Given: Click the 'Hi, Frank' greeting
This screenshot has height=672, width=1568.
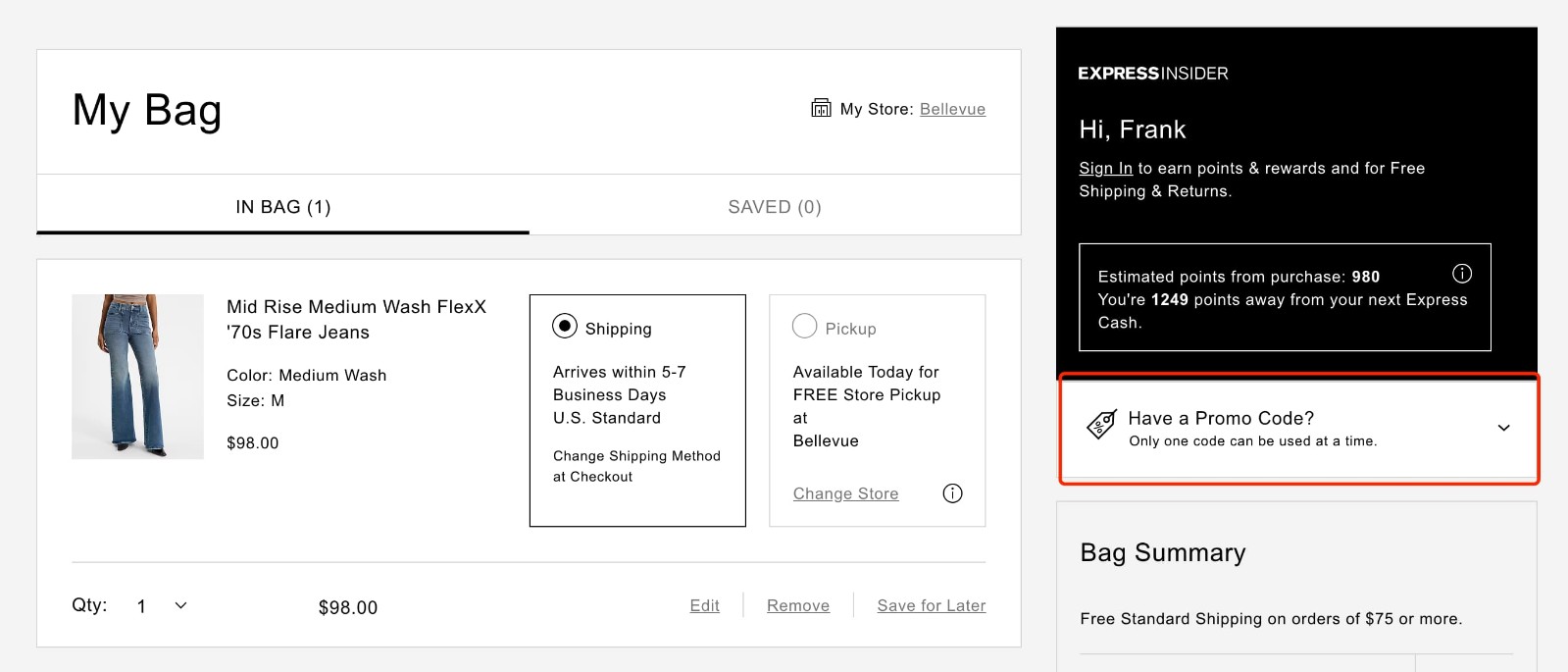Looking at the screenshot, I should point(1133,129).
